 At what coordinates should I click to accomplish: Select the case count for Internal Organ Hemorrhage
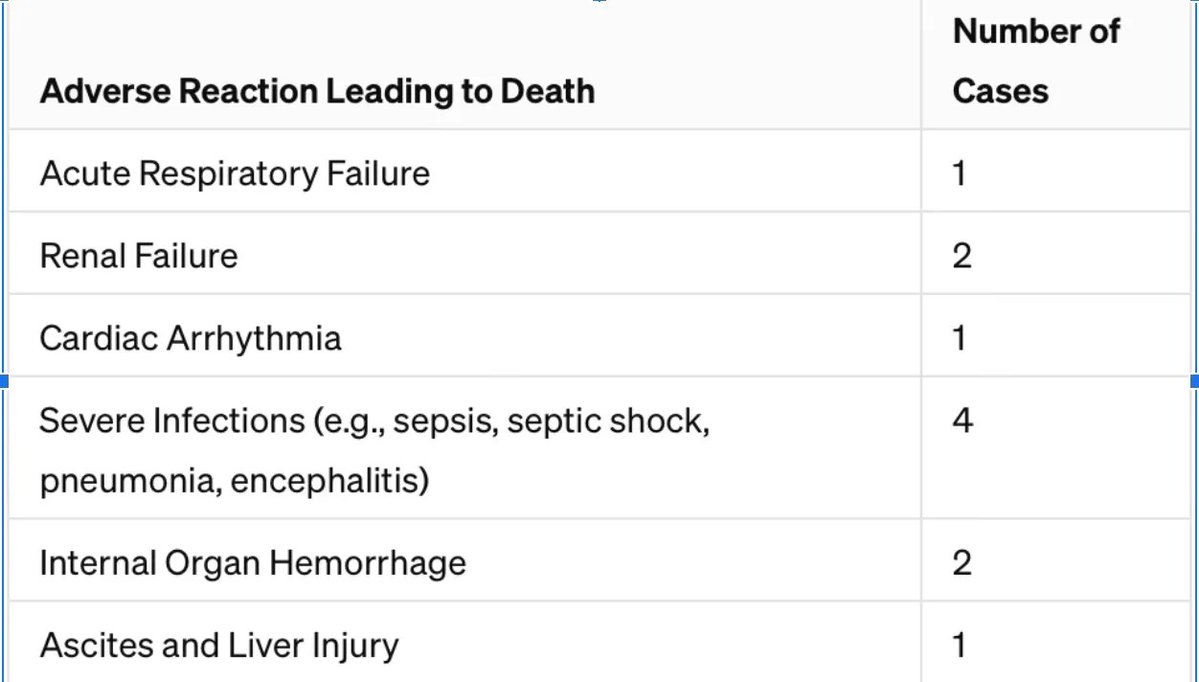click(x=962, y=563)
